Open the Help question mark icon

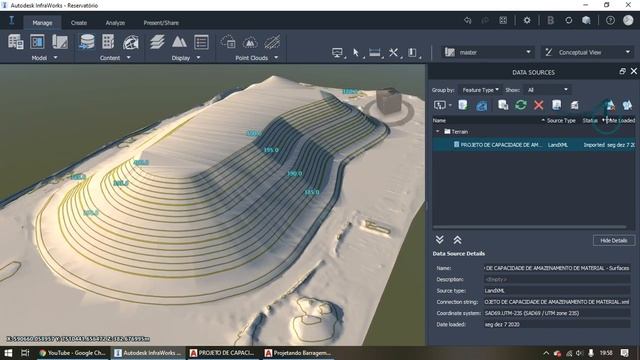pos(610,20)
